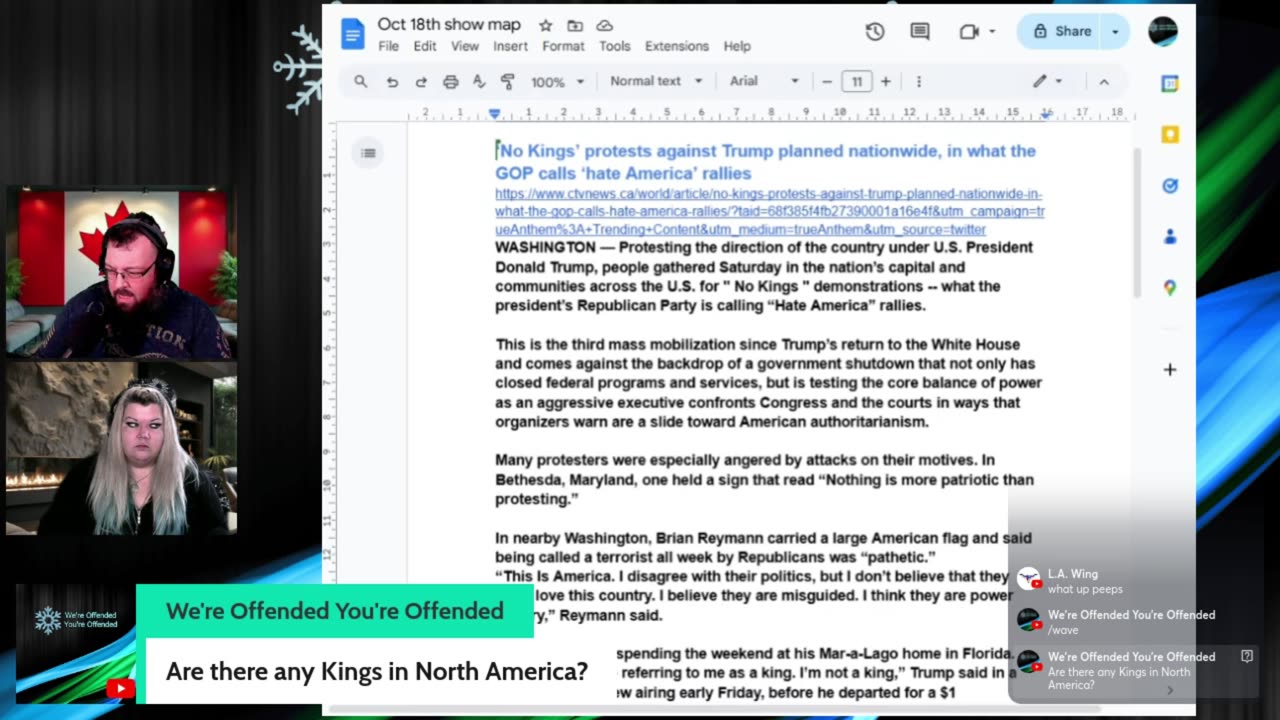Select the male host webcam feed

click(x=121, y=274)
